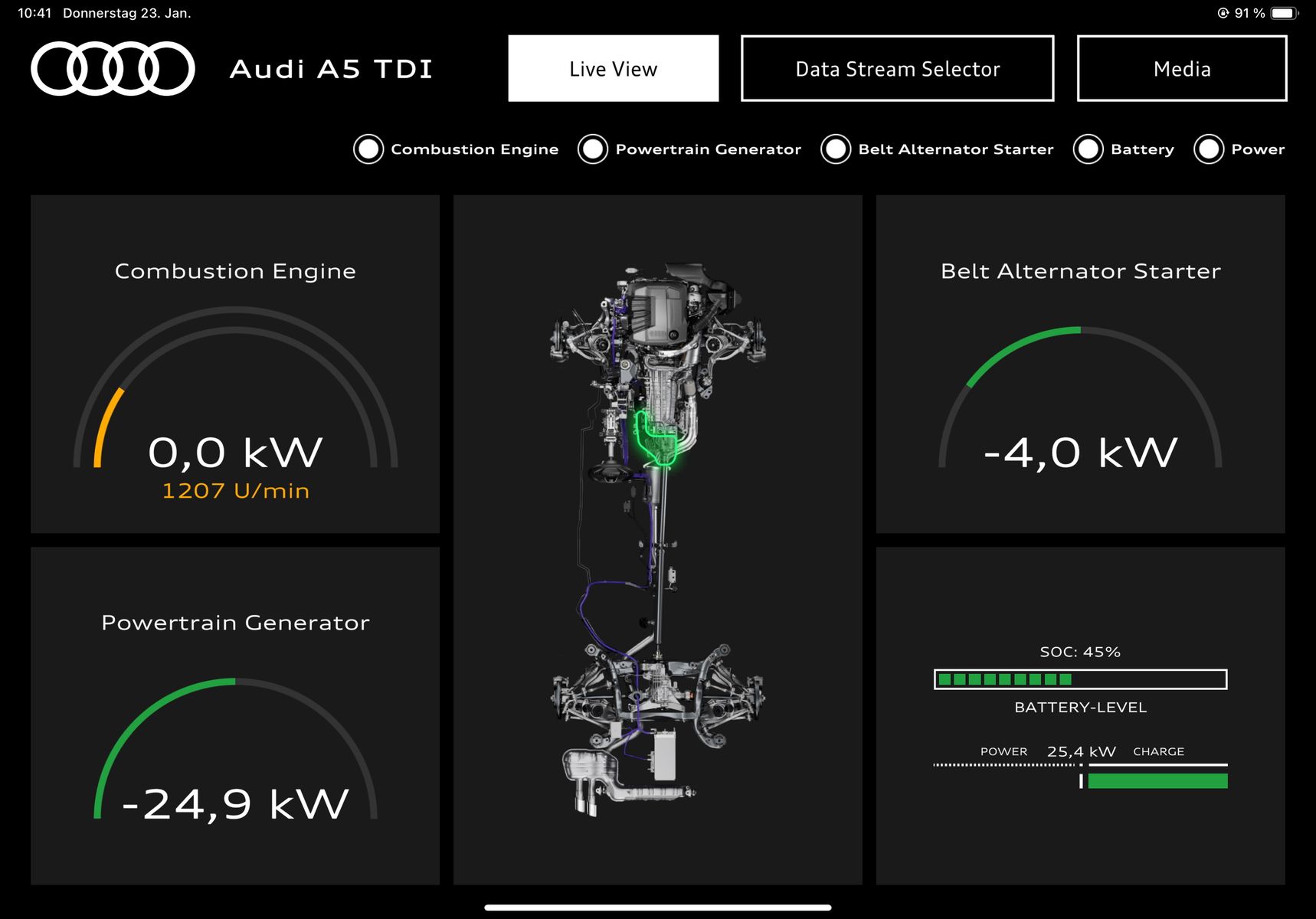Toggle the Powertrain Generator radio button

pos(593,149)
